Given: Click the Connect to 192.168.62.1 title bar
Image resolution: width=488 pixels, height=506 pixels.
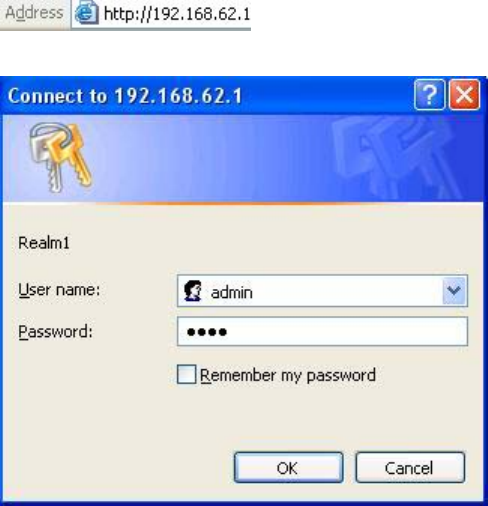Looking at the screenshot, I should click(x=207, y=96).
